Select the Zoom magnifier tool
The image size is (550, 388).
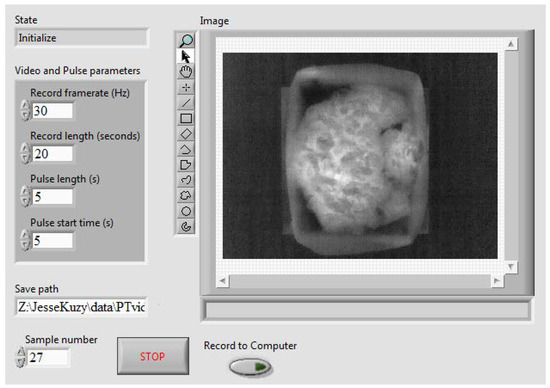(x=186, y=41)
